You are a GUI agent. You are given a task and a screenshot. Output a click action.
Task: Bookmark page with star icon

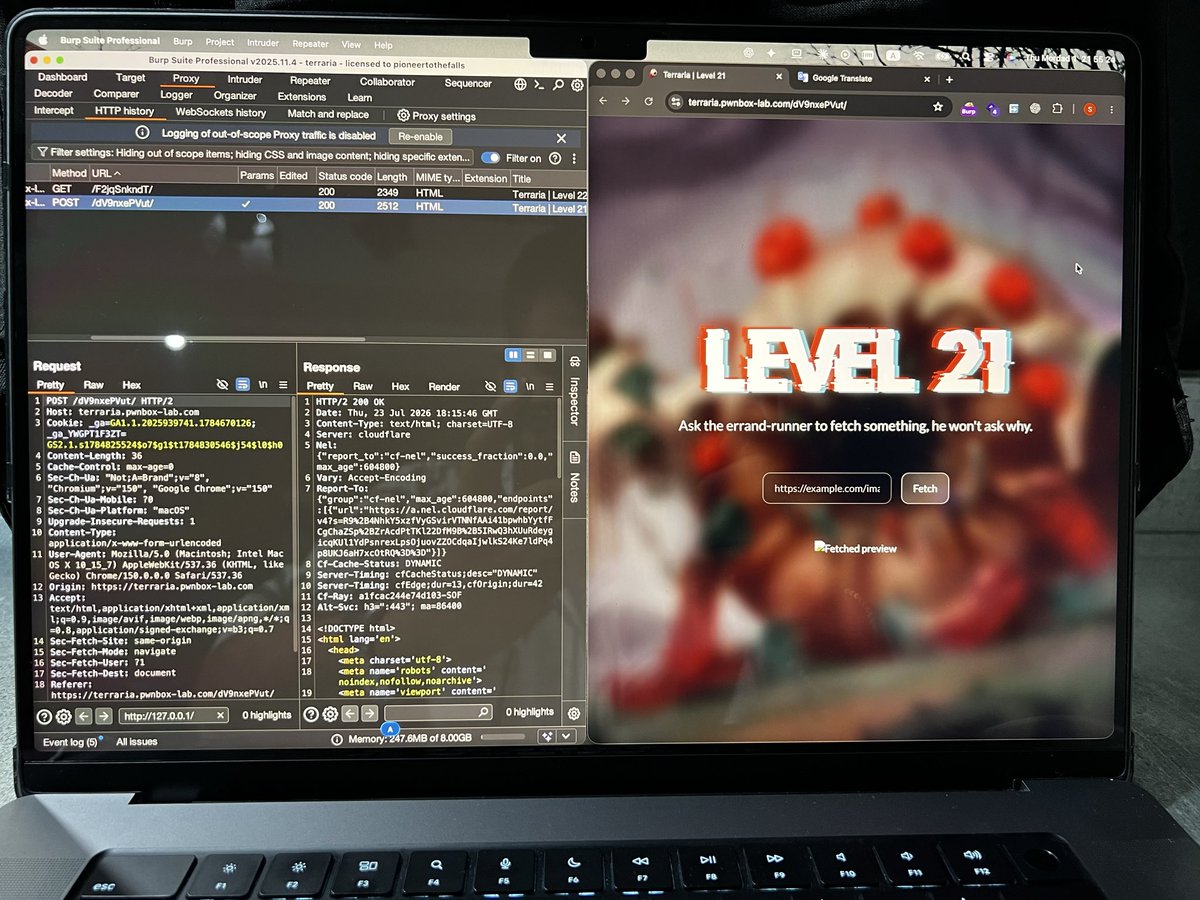(x=938, y=105)
